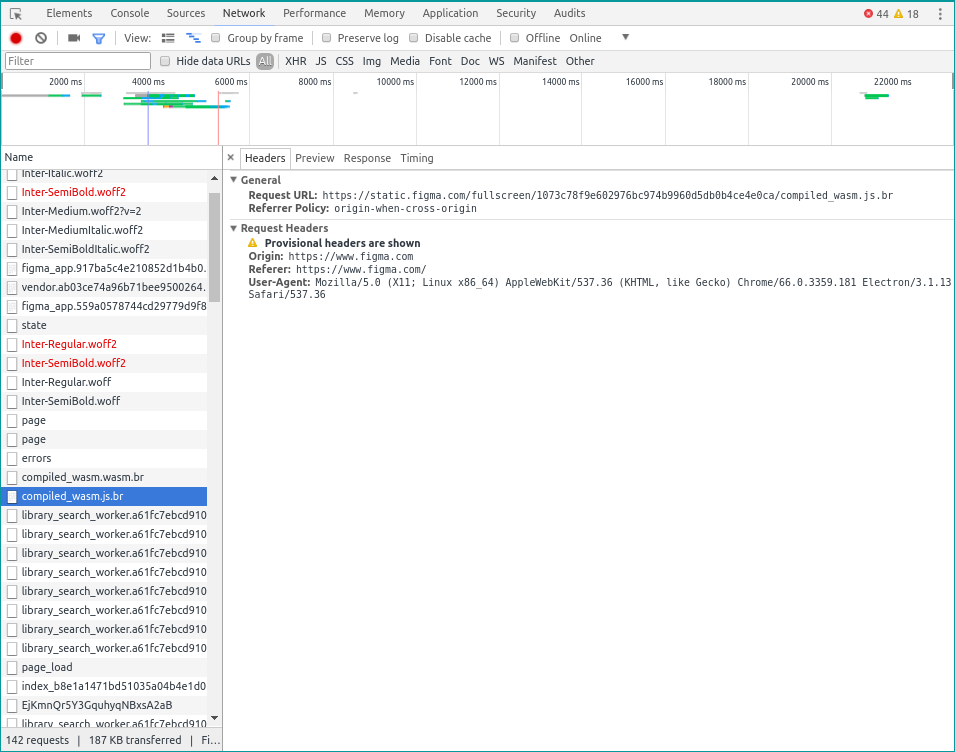Clear the network log icon
Viewport: 955px width, 752px height.
point(41,38)
